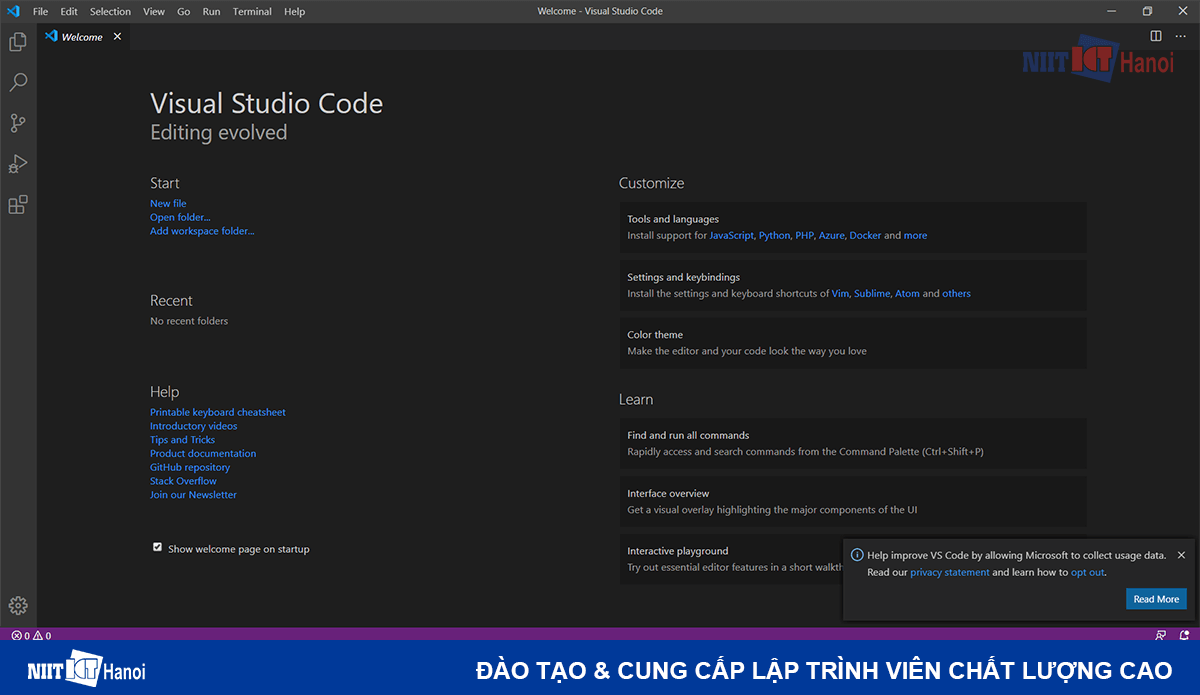Open the Manage settings gear
This screenshot has width=1200, height=695.
18,605
